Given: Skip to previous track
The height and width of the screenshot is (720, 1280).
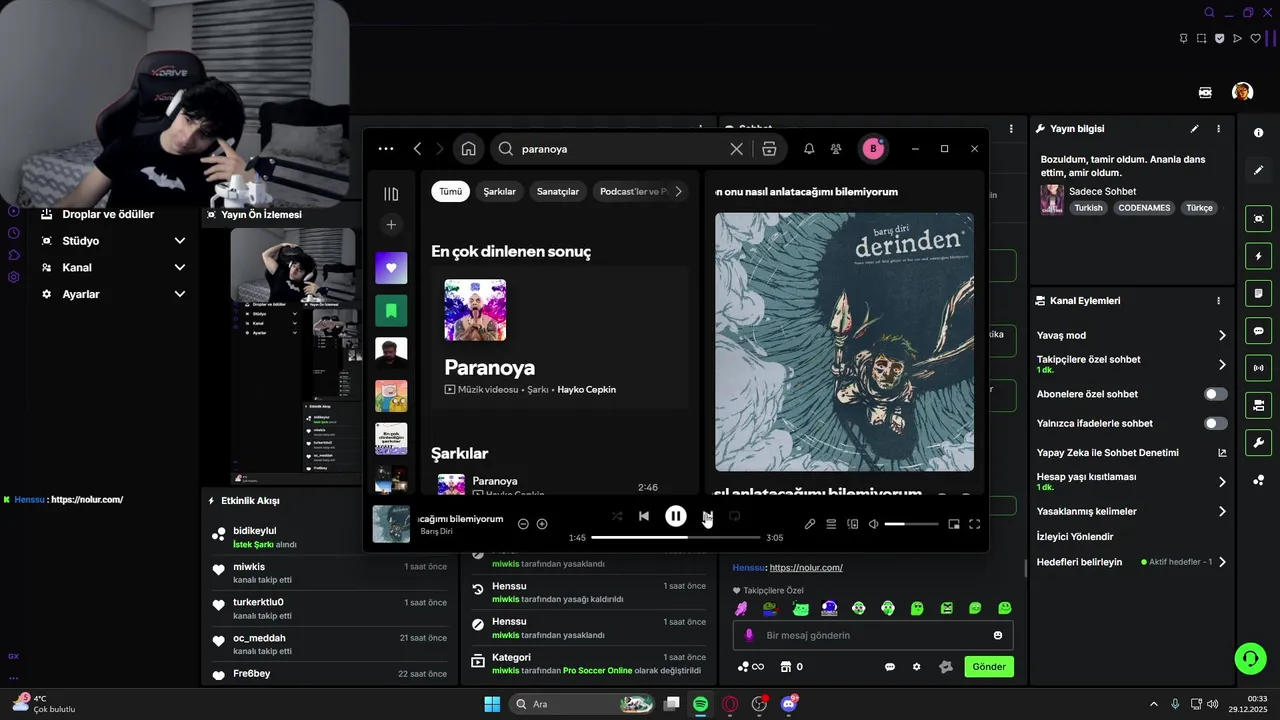Looking at the screenshot, I should coord(644,516).
